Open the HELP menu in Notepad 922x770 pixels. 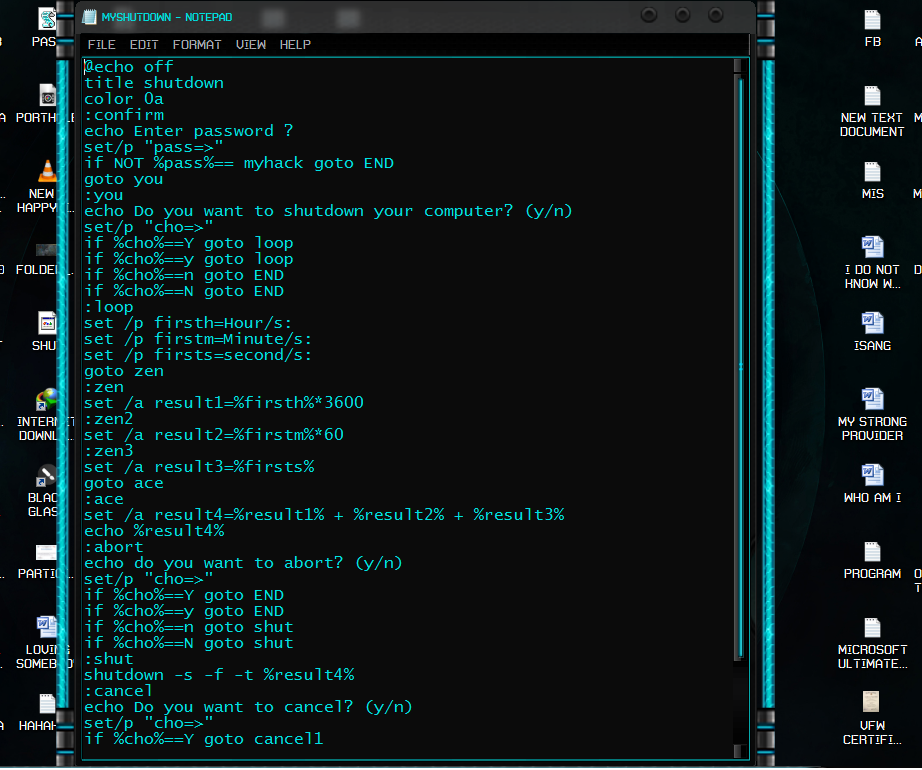pyautogui.click(x=293, y=44)
